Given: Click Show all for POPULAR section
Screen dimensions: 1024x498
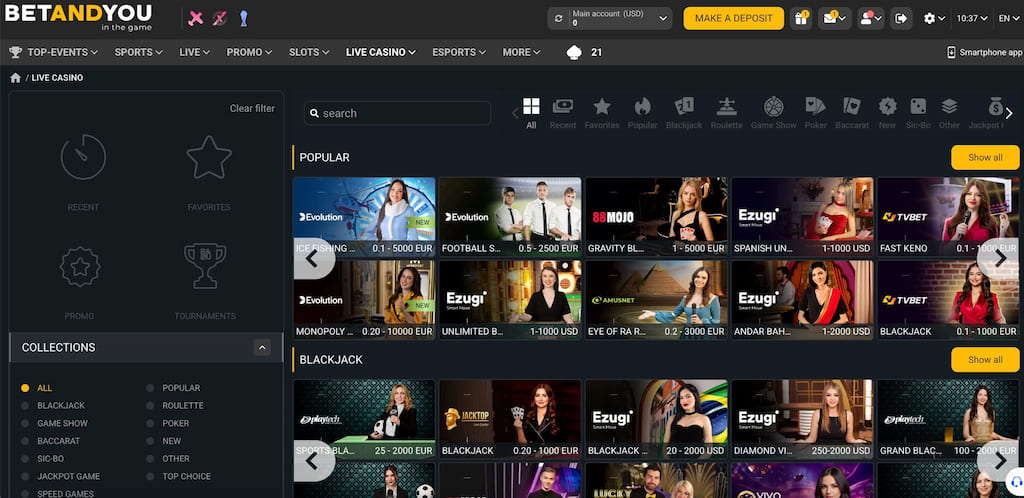Looking at the screenshot, I should (x=985, y=157).
